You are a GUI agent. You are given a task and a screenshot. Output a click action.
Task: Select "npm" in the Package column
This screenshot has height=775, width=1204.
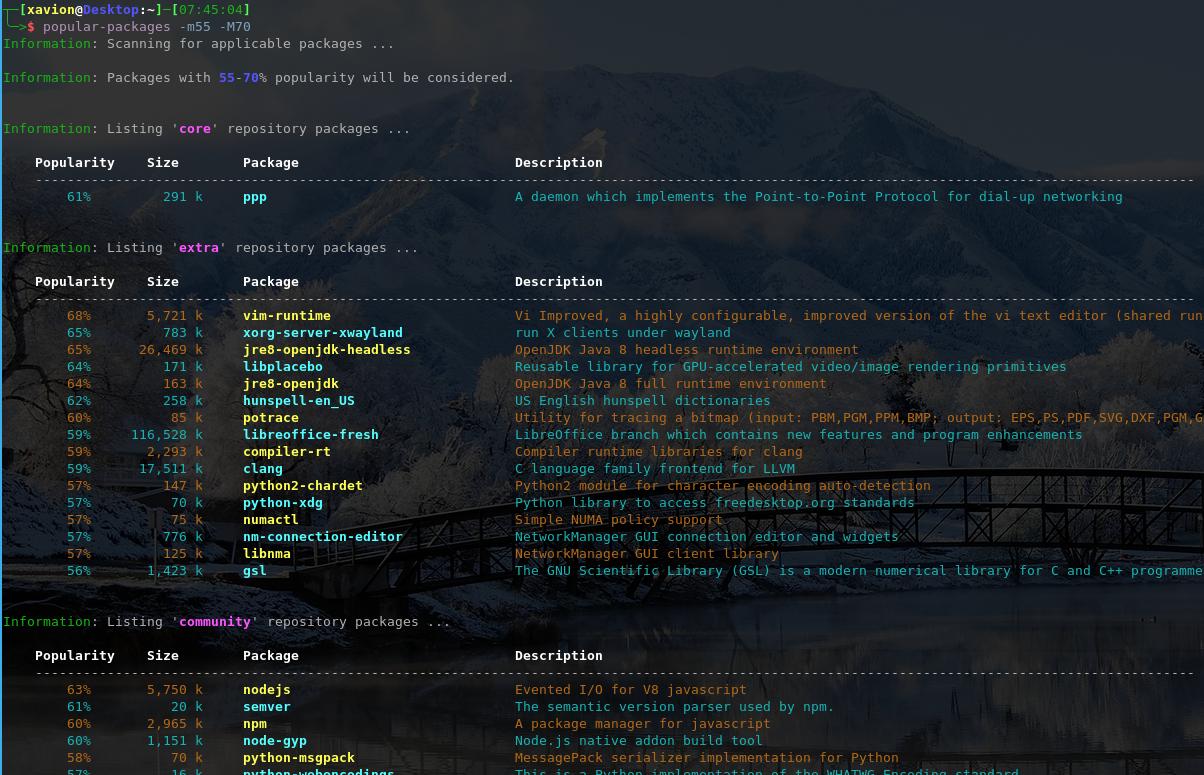[x=255, y=724]
